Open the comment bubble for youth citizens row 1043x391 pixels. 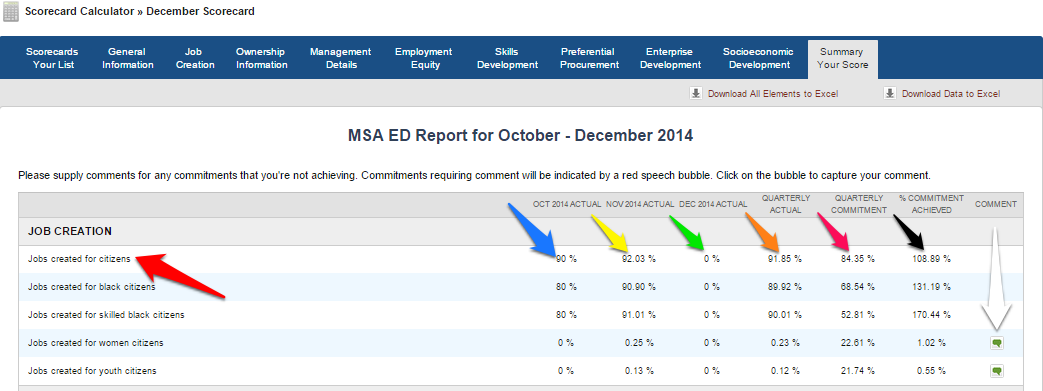pyautogui.click(x=996, y=370)
